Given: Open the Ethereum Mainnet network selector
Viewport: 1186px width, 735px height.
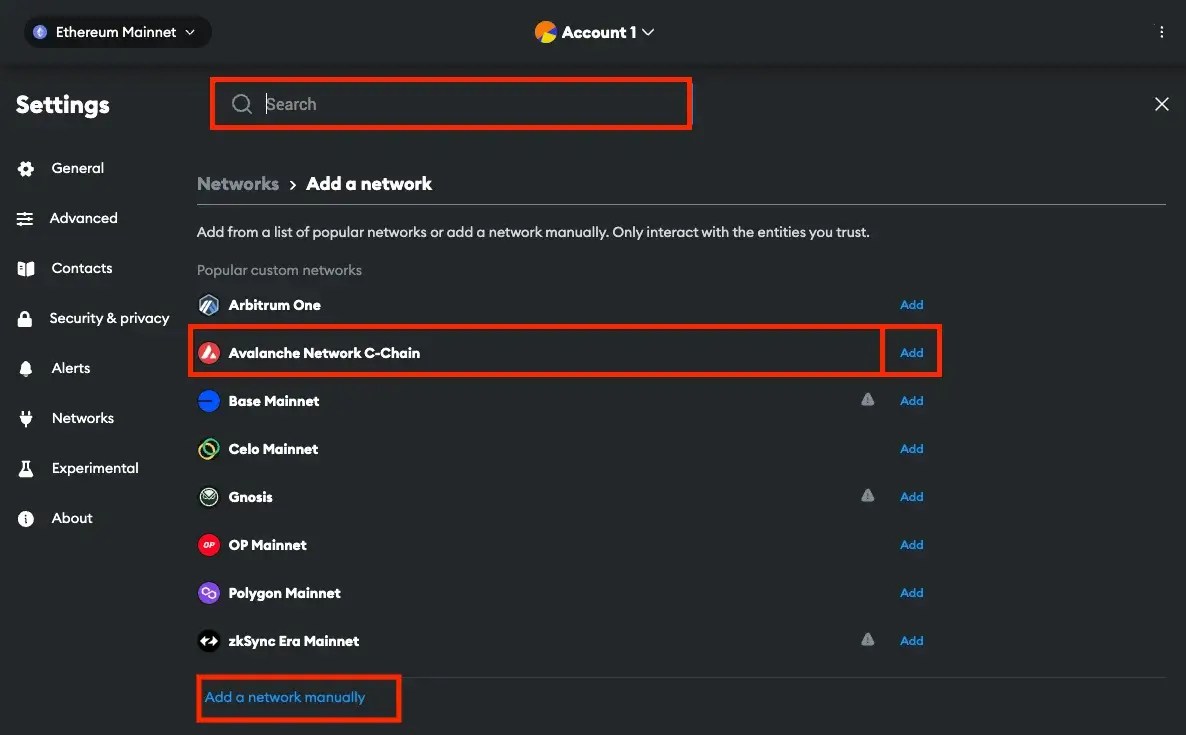Looking at the screenshot, I should pos(116,31).
